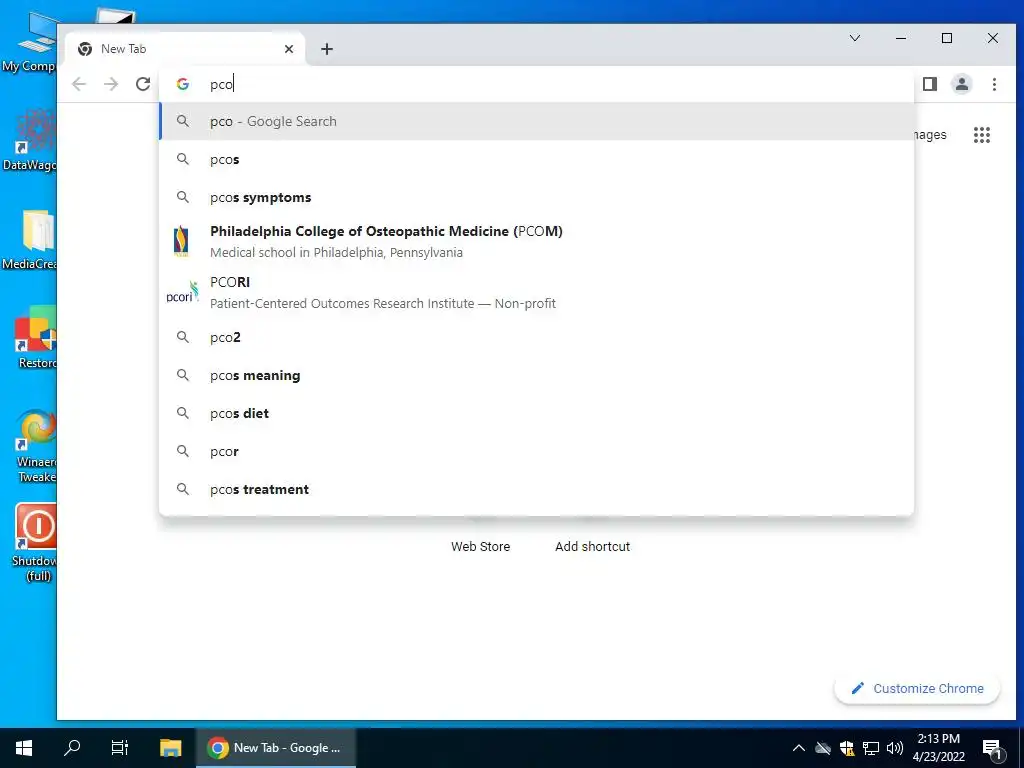
Task: Choose the 'pcos treatment' suggestion
Action: tap(536, 489)
